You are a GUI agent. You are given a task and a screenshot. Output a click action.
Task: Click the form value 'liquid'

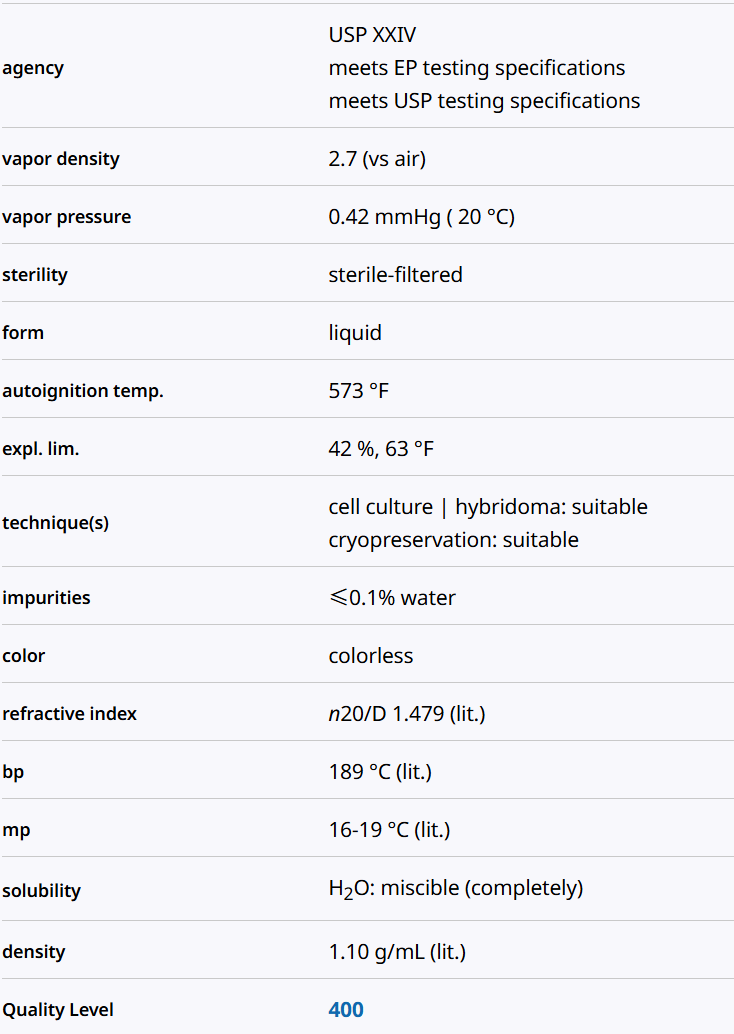(x=355, y=333)
